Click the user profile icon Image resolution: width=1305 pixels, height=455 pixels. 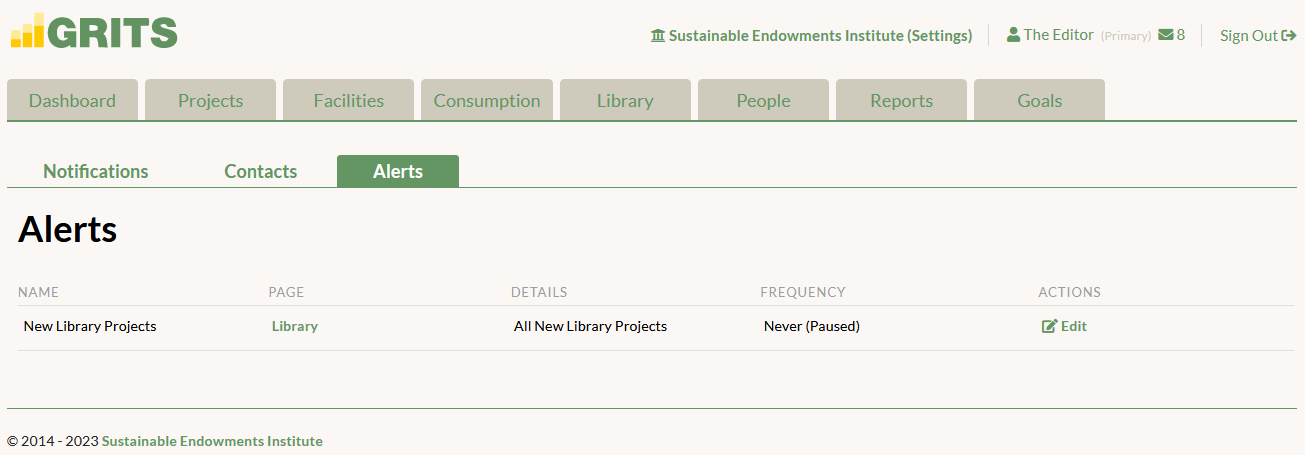pyautogui.click(x=1013, y=34)
